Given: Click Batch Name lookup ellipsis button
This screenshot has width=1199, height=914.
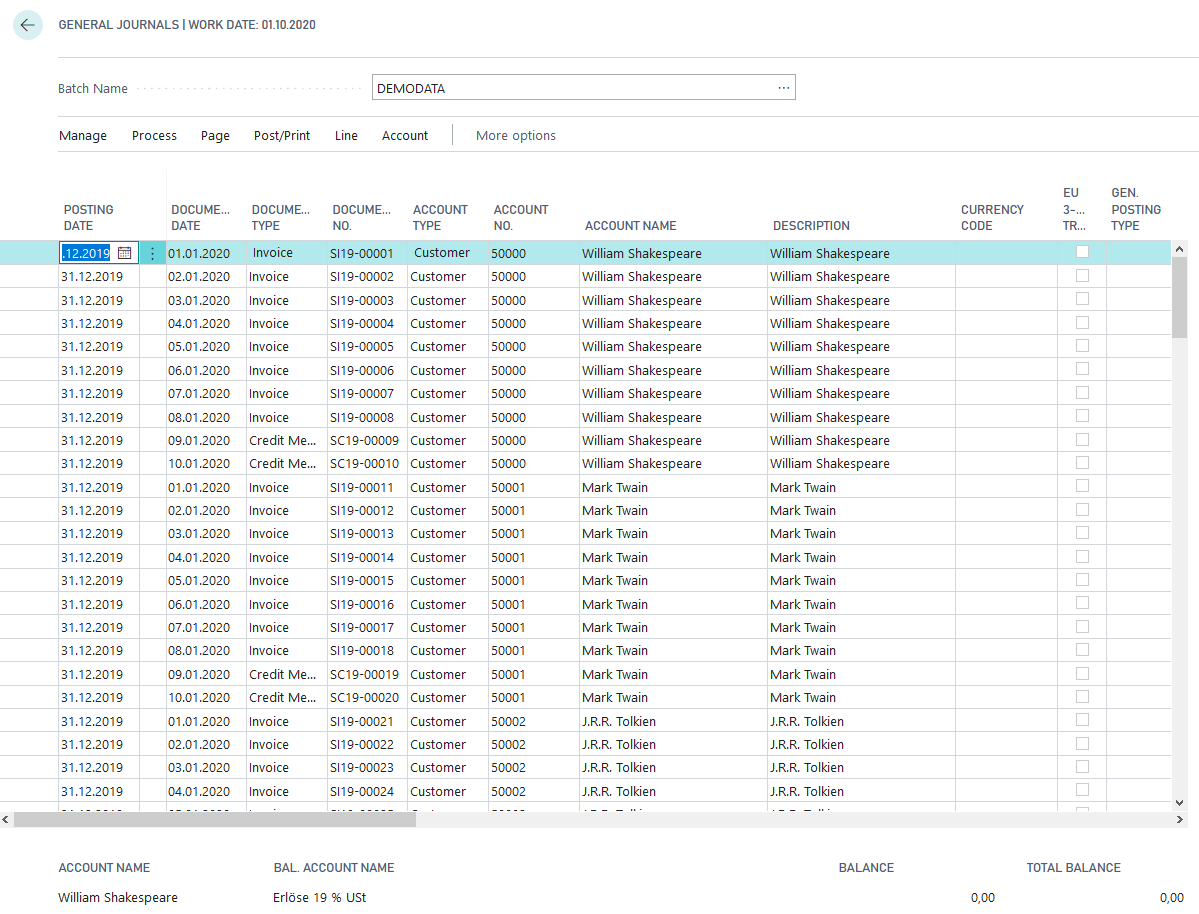Looking at the screenshot, I should tap(783, 88).
